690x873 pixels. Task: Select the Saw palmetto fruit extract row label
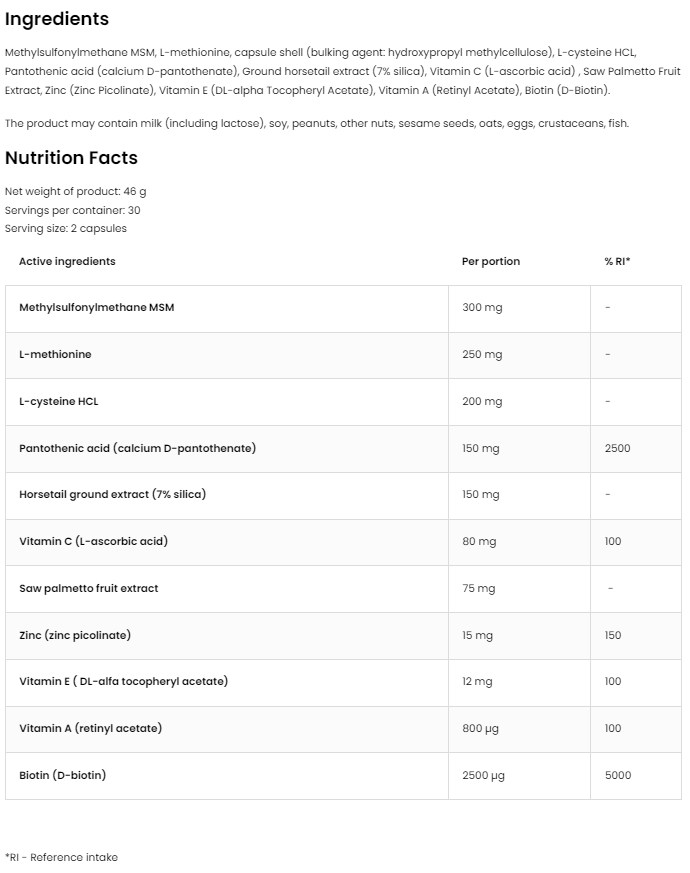(88, 588)
